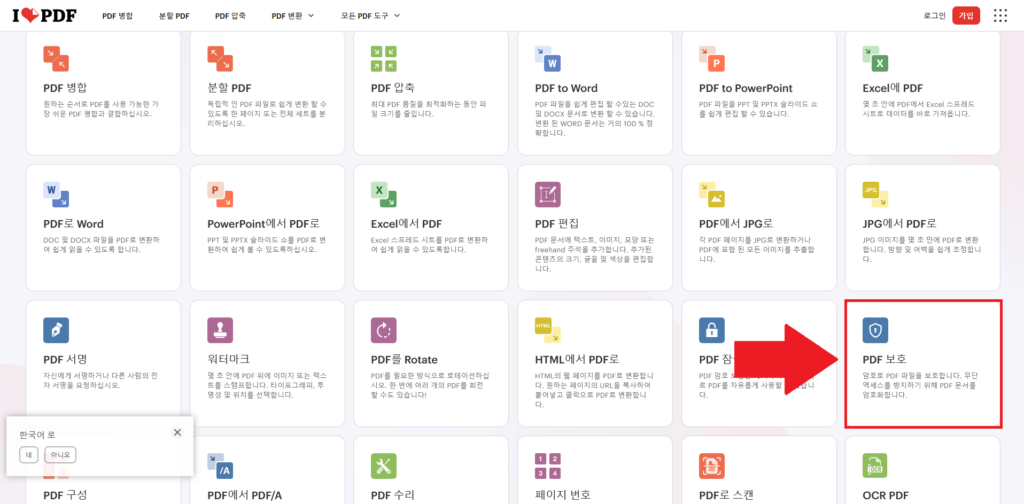Click the JPG에서 PDF로 icon
This screenshot has width=1024, height=504.
point(875,195)
